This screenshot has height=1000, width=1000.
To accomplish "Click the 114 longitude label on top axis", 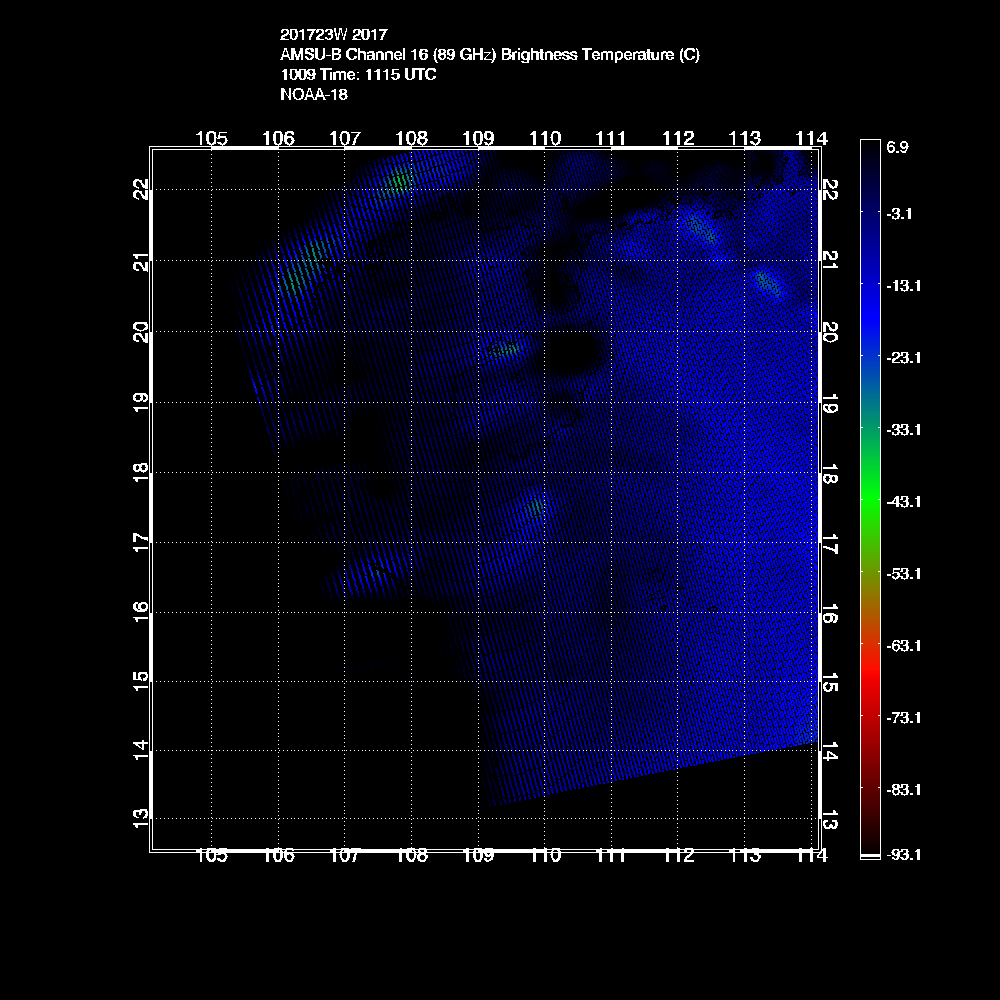I will pos(811,137).
